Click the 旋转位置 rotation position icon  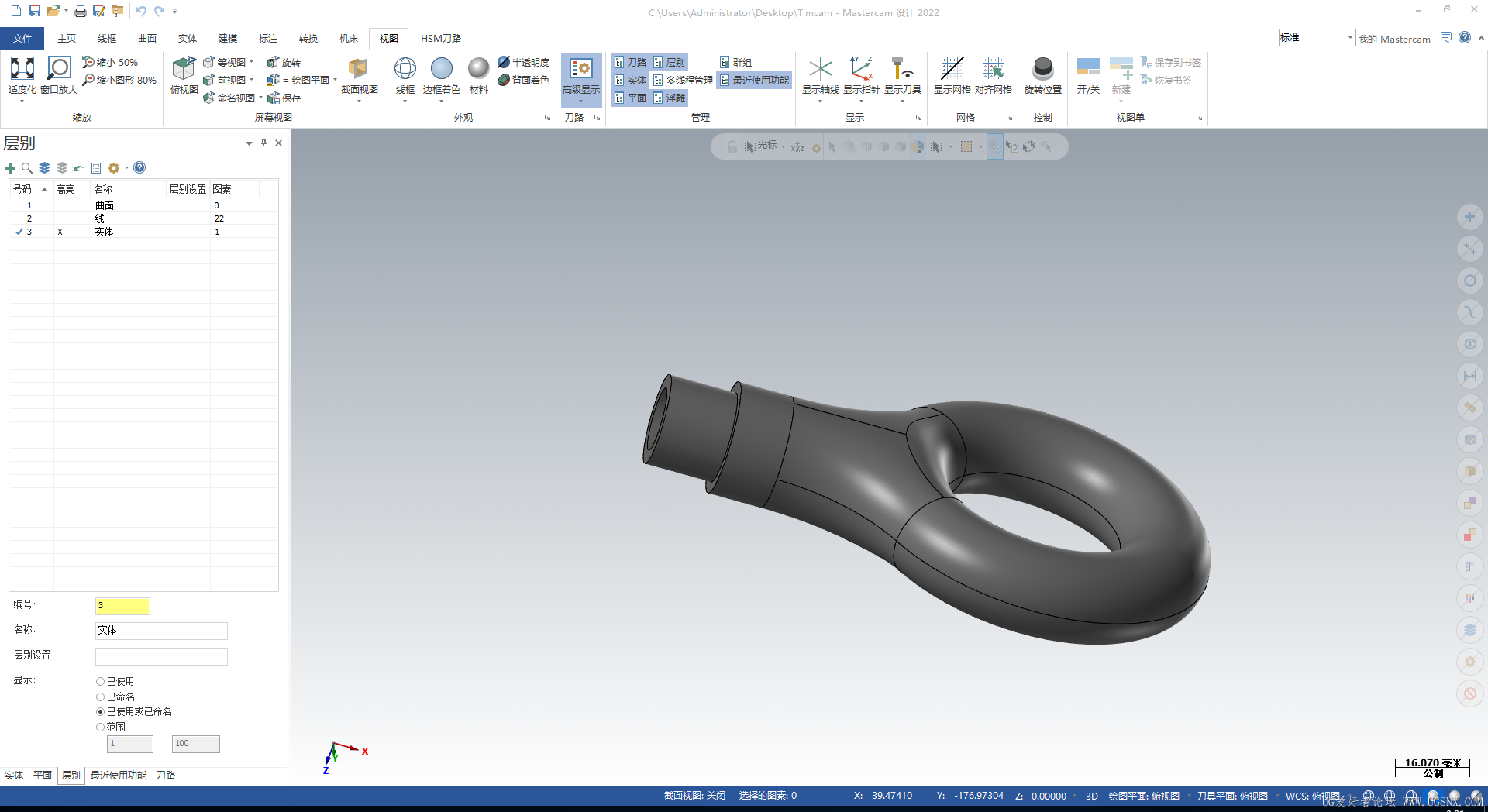pyautogui.click(x=1042, y=69)
